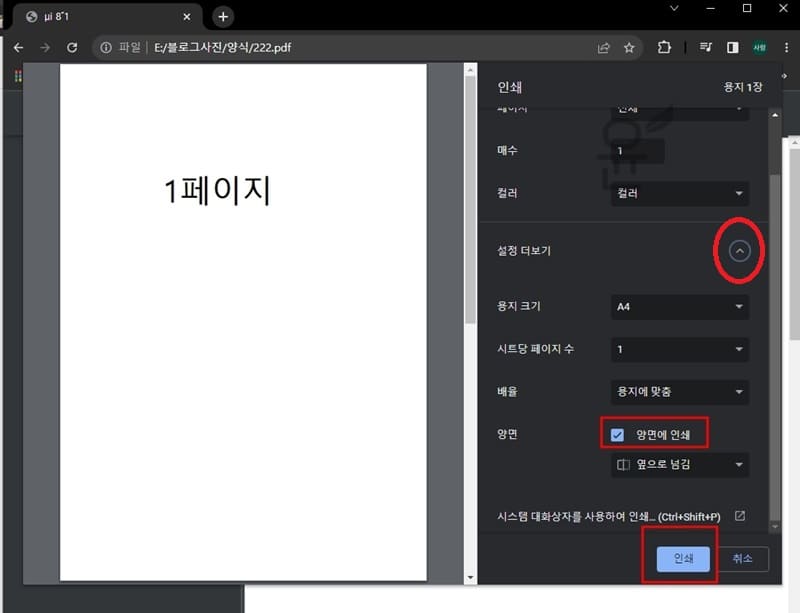Open a new browser tab

coord(223,16)
